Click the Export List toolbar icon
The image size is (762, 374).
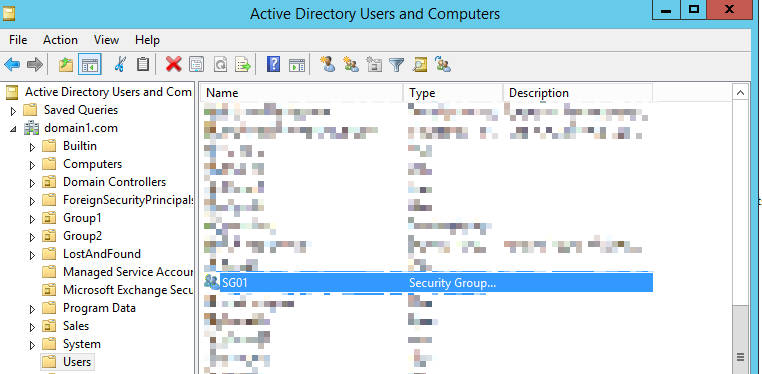click(x=242, y=64)
